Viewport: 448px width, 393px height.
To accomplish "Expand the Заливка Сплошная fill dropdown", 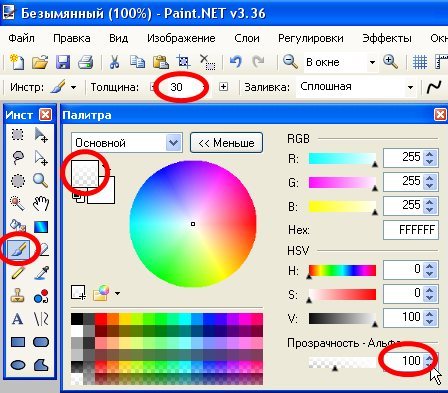I will 410,87.
